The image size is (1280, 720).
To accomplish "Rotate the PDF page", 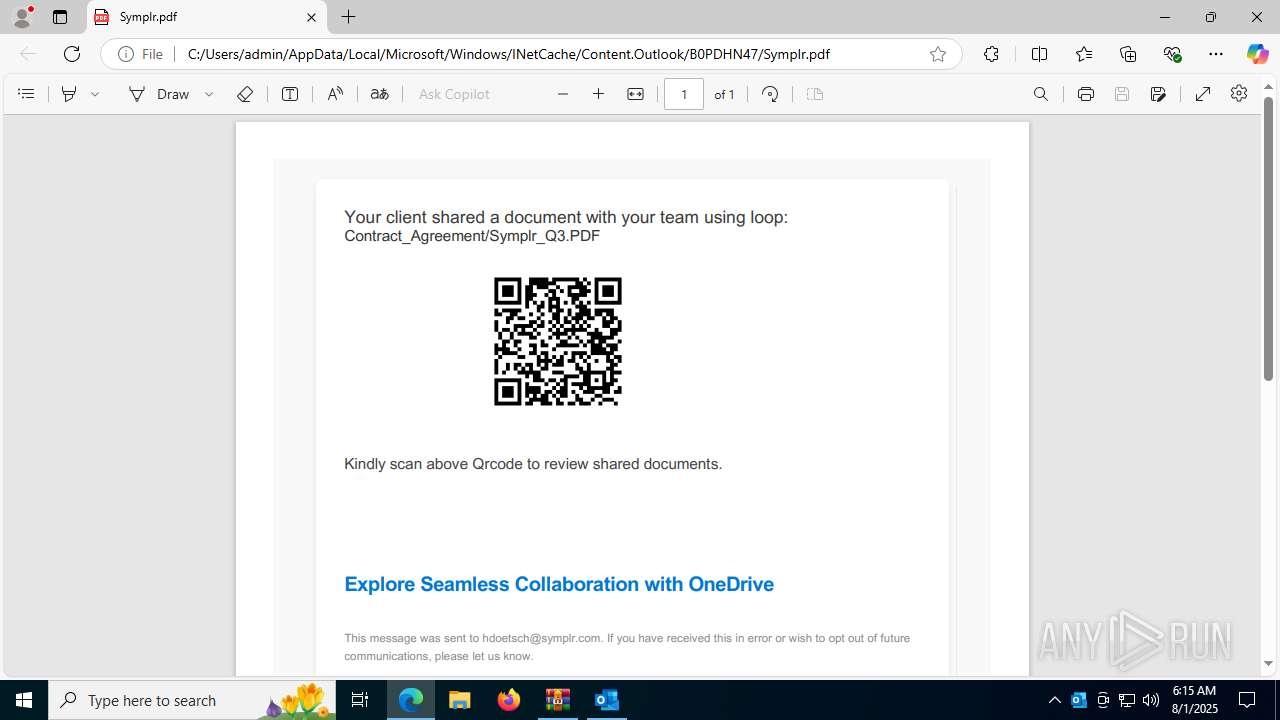I will pyautogui.click(x=770, y=94).
